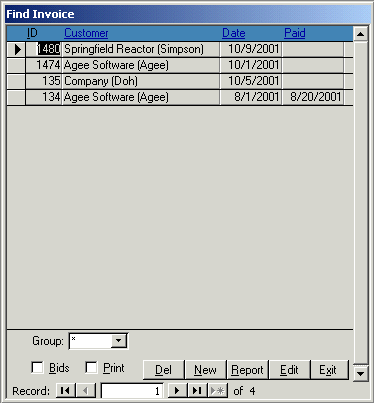Viewport: 374px width, 403px height.
Task: Click the scroll up arrow
Action: (x=361, y=34)
